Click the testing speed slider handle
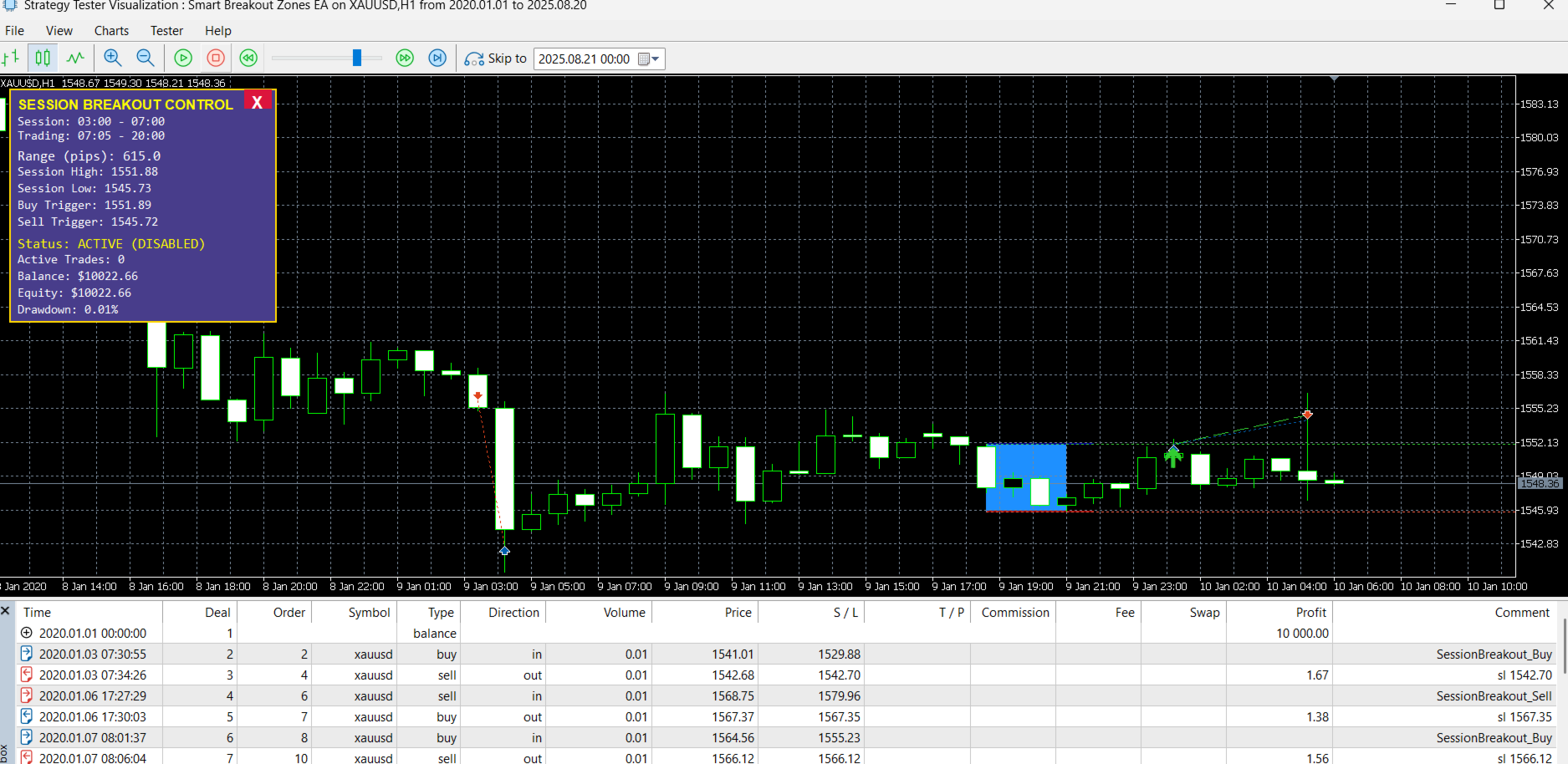 tap(357, 58)
